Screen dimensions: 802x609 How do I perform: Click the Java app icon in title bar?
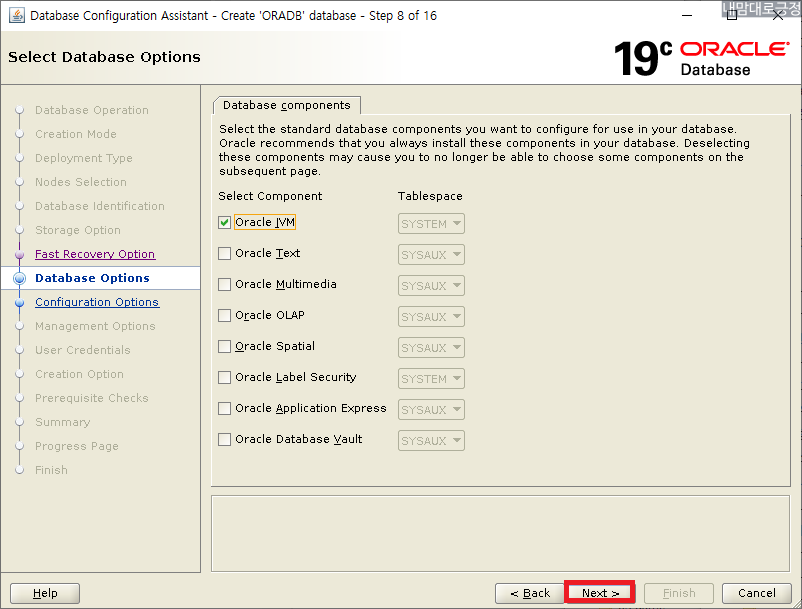[16, 15]
